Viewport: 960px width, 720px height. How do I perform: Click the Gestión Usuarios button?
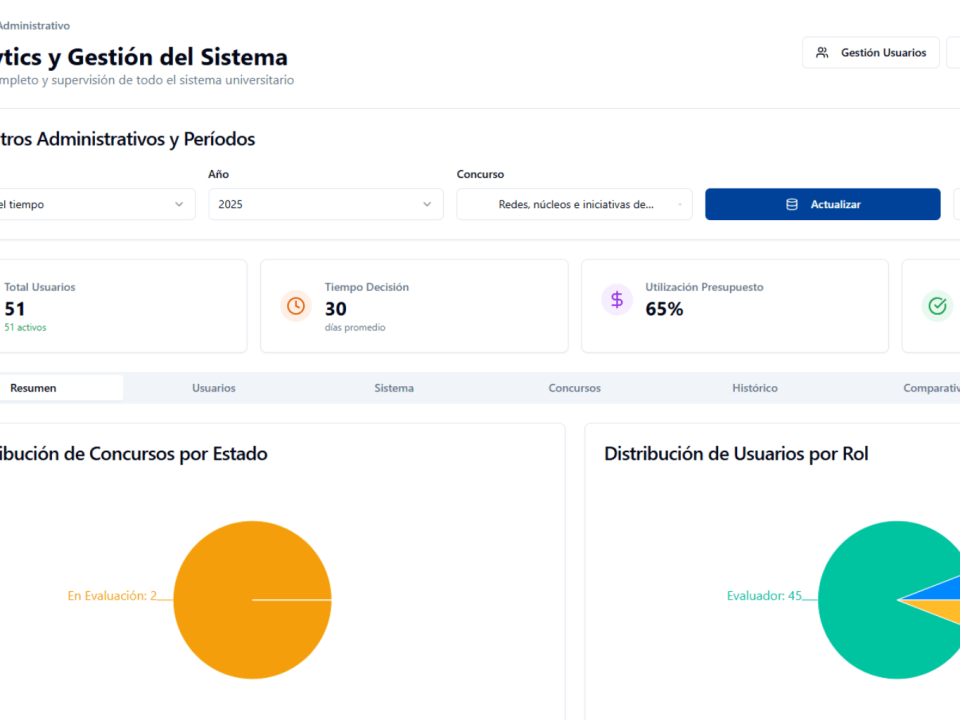coord(871,53)
